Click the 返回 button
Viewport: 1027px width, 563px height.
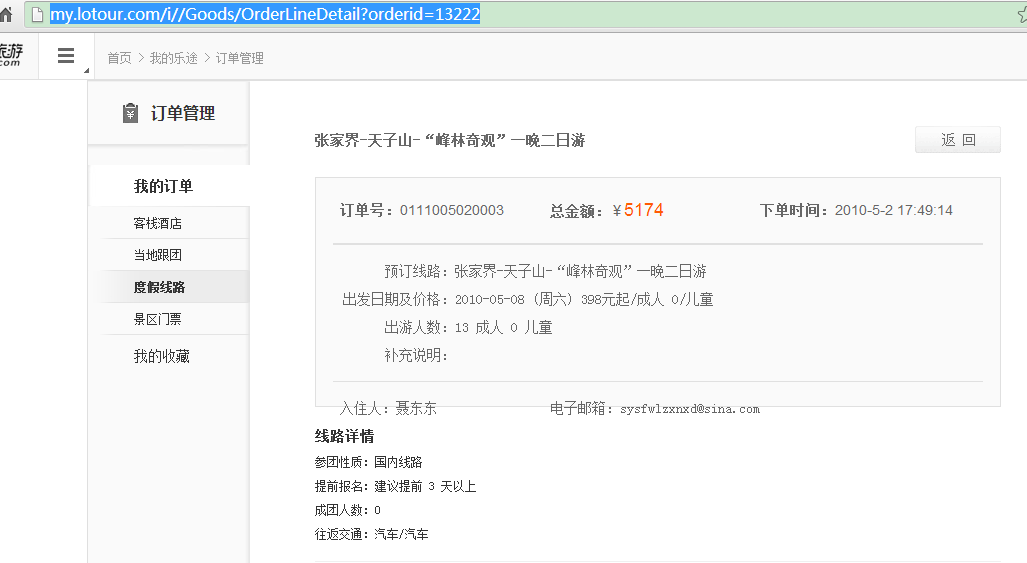coord(958,140)
